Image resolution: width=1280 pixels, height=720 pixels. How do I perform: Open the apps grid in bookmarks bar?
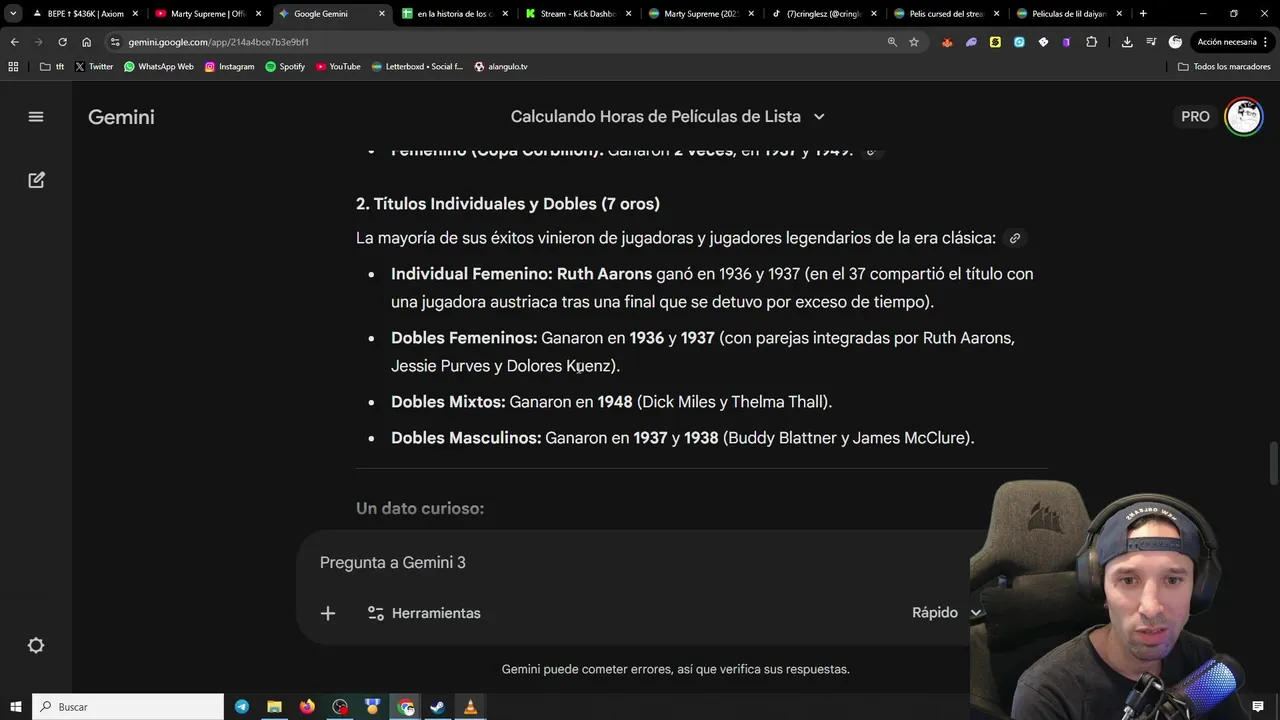13,66
